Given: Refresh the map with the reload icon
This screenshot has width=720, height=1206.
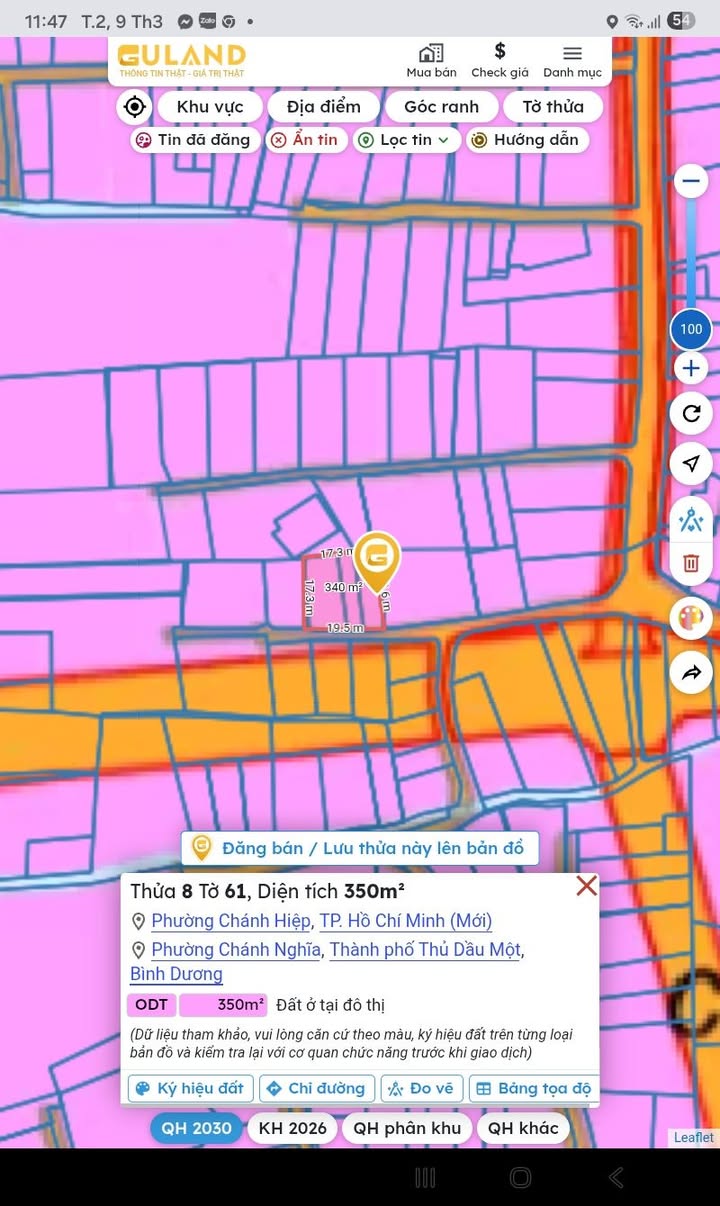Looking at the screenshot, I should (x=691, y=413).
